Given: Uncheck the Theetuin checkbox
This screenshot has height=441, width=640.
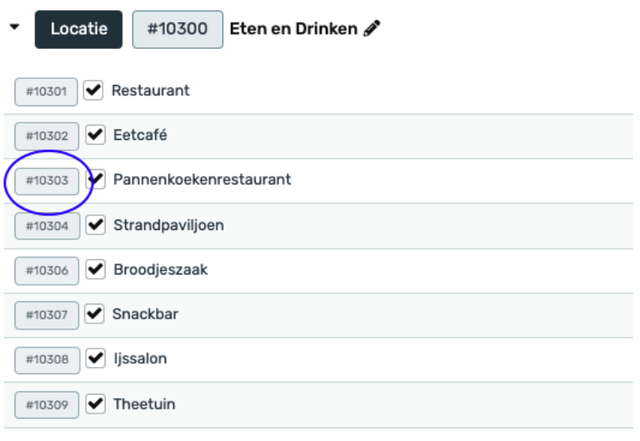Looking at the screenshot, I should pyautogui.click(x=96, y=405).
